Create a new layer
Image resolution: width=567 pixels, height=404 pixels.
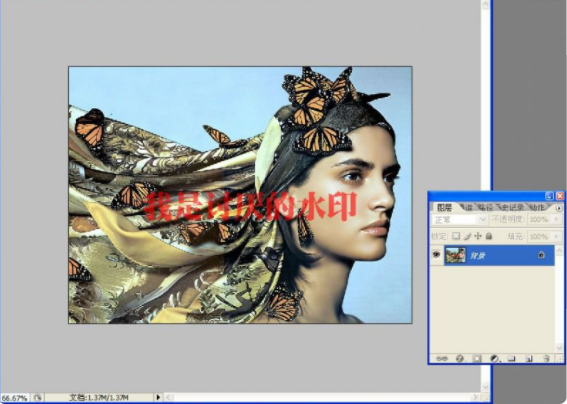(529, 358)
